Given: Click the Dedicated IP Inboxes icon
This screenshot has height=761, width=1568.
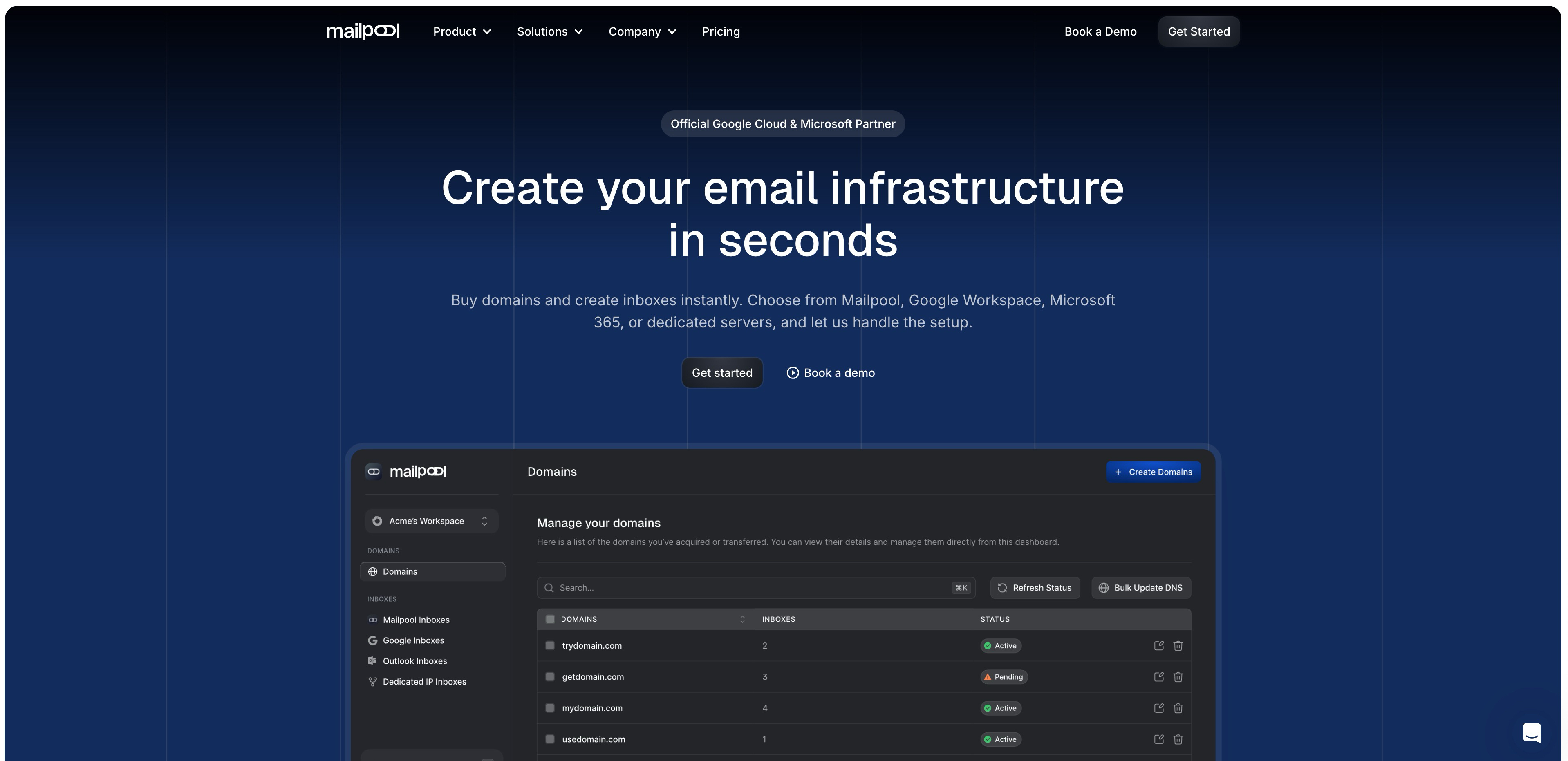Looking at the screenshot, I should pyautogui.click(x=372, y=682).
